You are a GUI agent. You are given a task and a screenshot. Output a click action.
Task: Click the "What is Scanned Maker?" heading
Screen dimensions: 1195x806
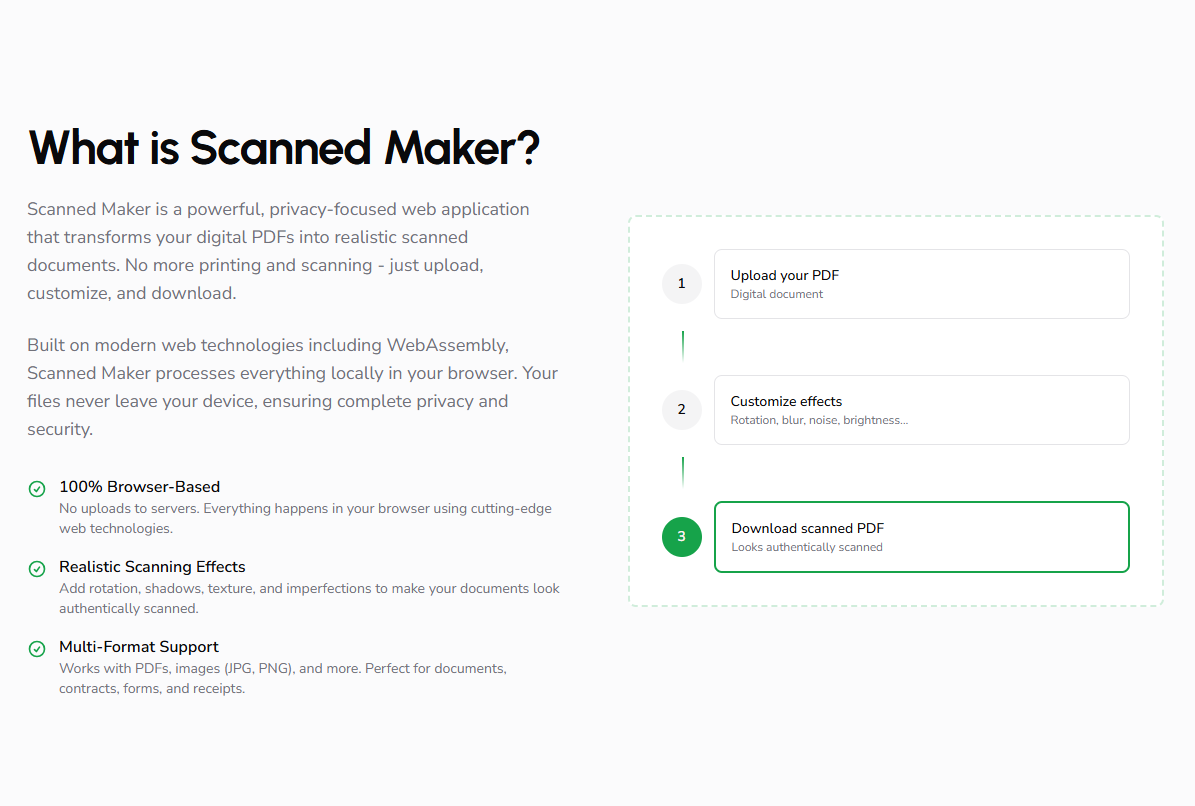coord(285,148)
